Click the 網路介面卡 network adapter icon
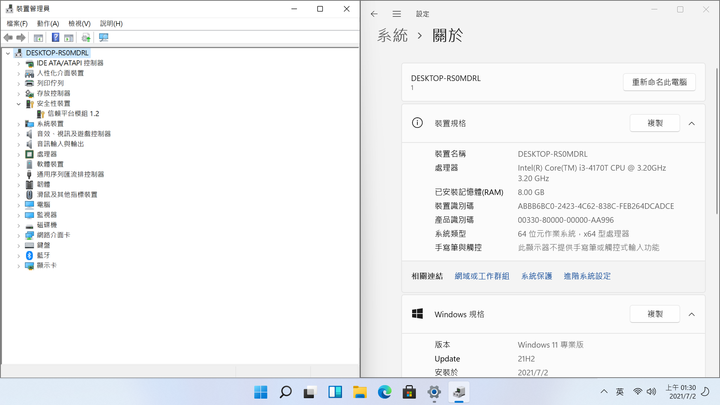720x405 pixels. click(29, 235)
